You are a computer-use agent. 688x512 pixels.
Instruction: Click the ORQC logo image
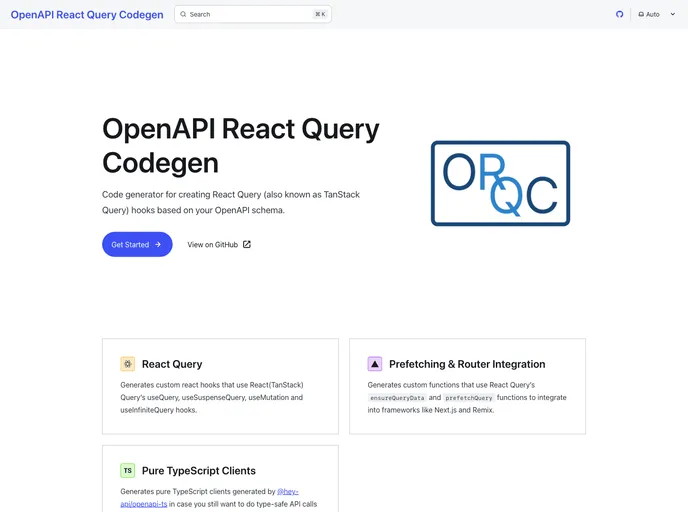point(500,183)
